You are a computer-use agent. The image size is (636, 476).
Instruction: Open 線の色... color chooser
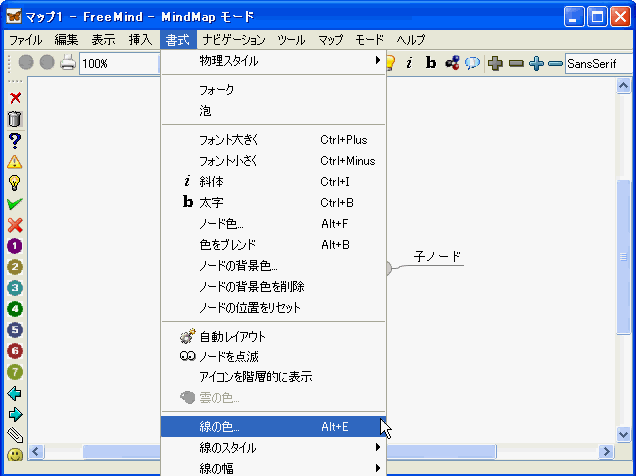(273, 427)
